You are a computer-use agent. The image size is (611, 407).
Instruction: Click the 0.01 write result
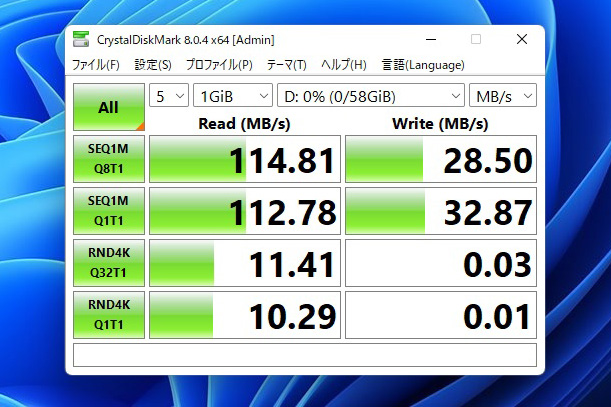tap(441, 315)
